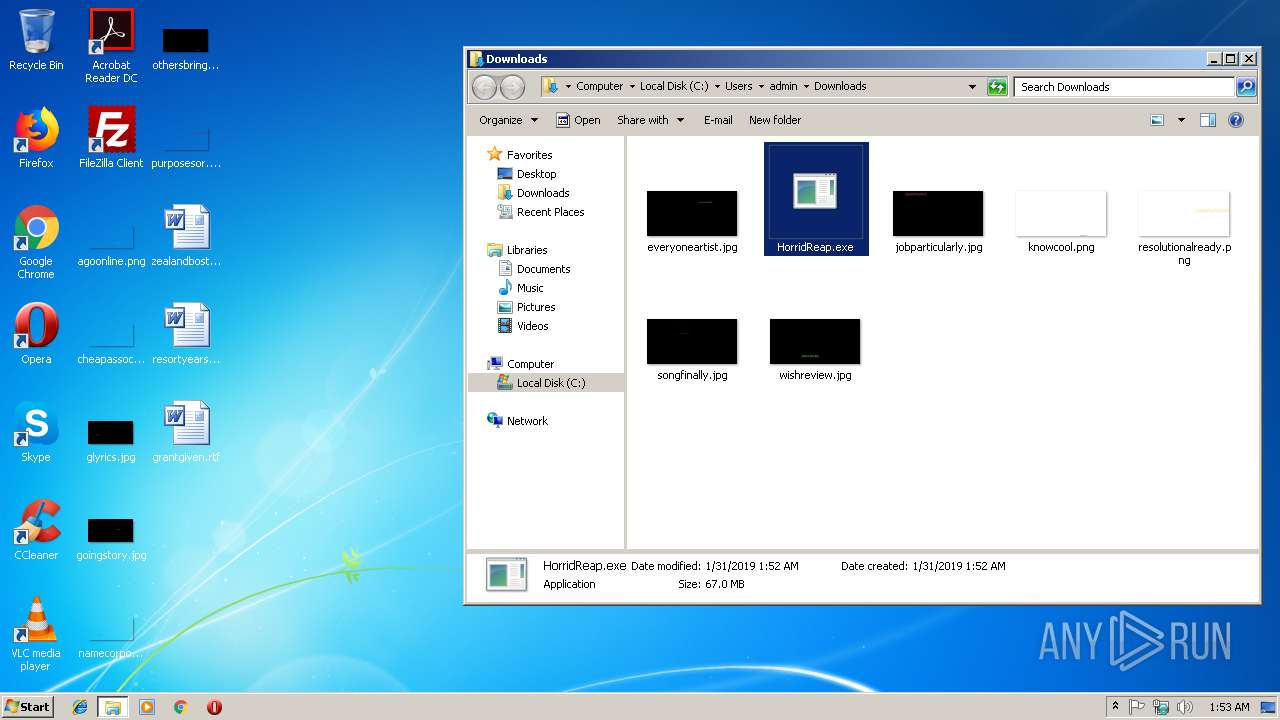Open the Recycle Bin desktop icon
The height and width of the screenshot is (720, 1280).
pyautogui.click(x=36, y=40)
